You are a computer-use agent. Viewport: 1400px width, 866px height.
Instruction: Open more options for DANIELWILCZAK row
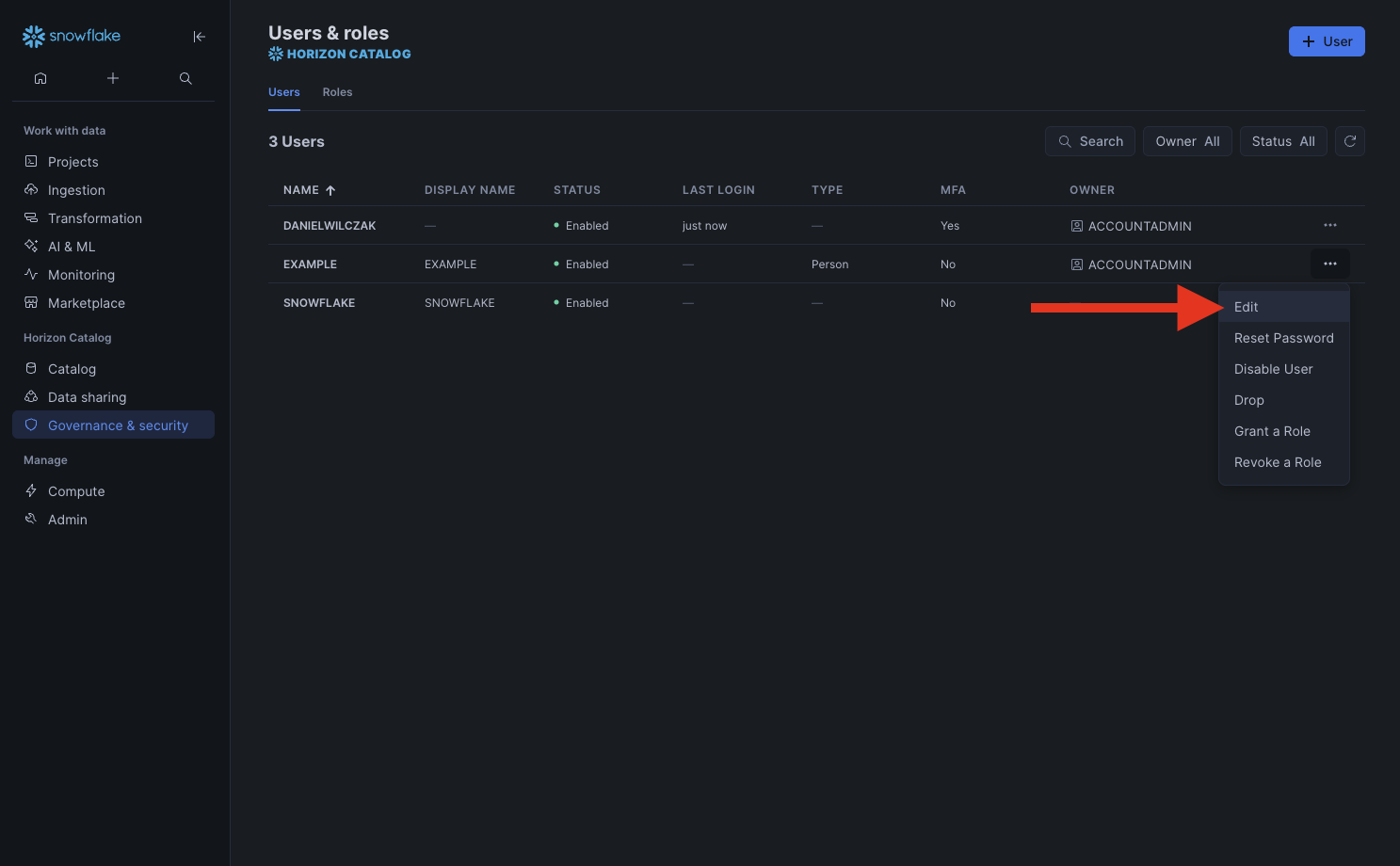(1329, 225)
